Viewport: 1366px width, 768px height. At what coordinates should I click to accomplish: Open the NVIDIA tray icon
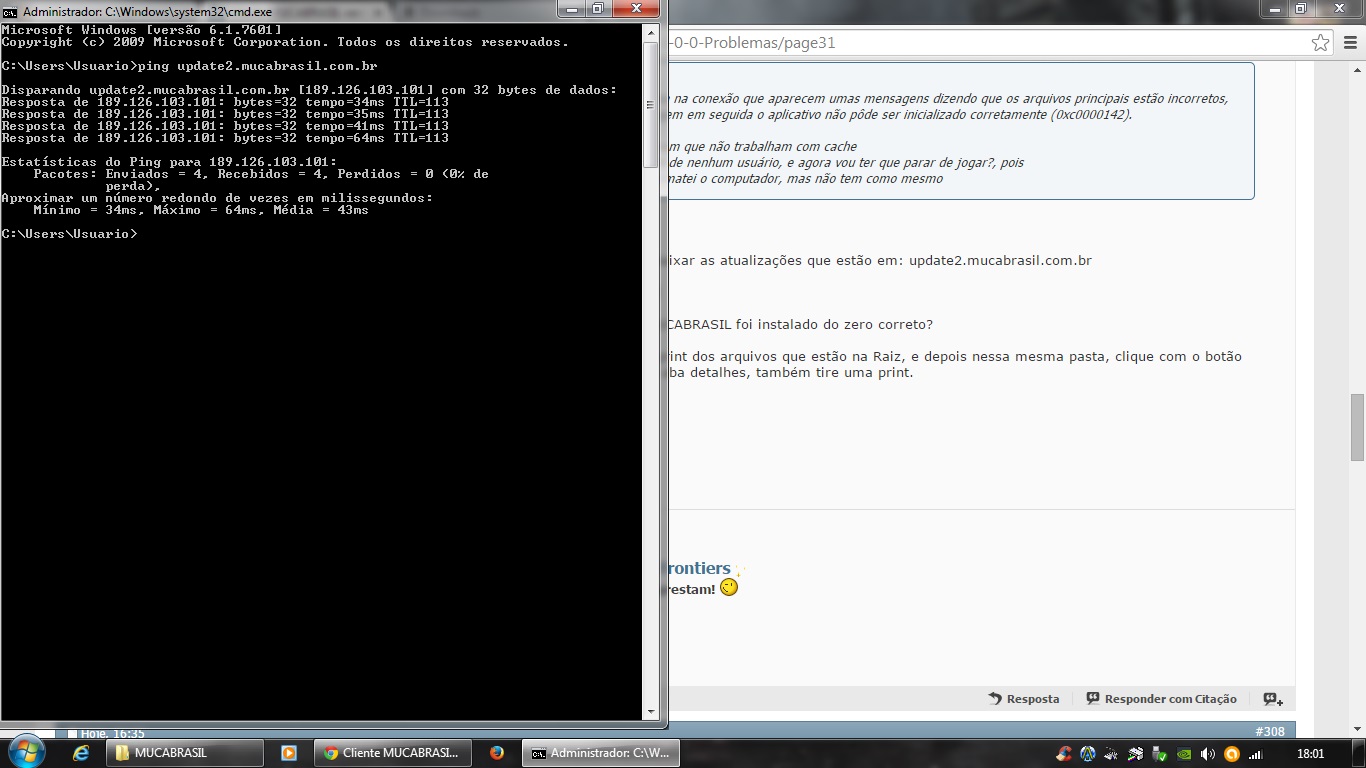pos(1184,754)
